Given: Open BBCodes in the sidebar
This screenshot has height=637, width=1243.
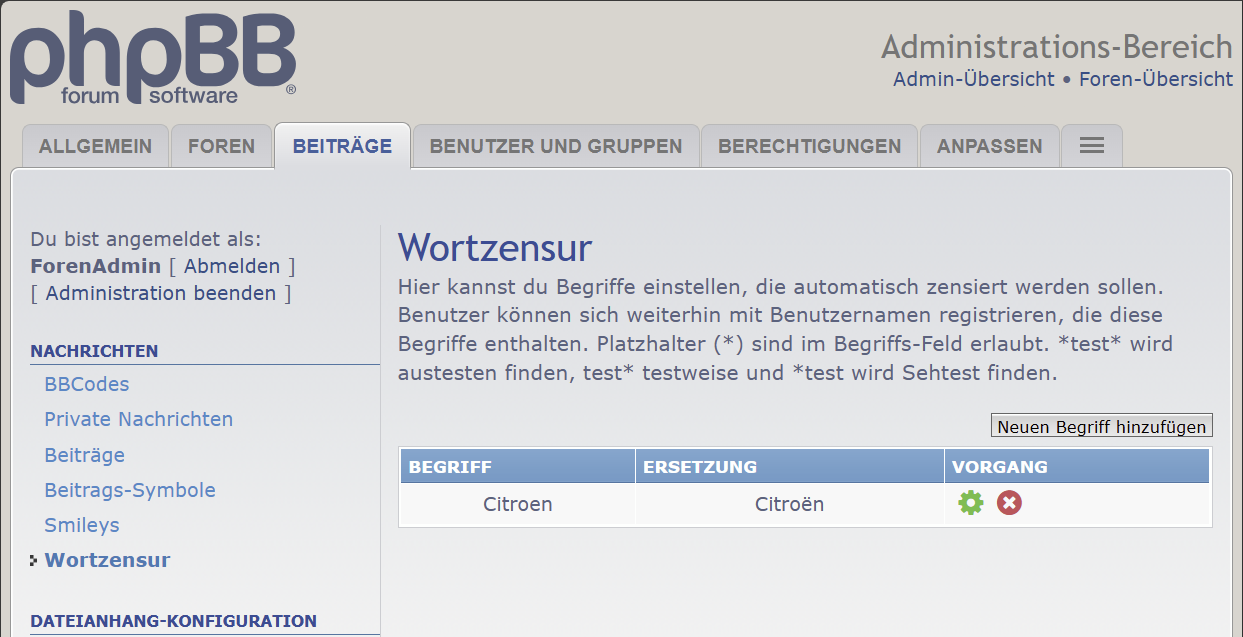Looking at the screenshot, I should pyautogui.click(x=87, y=384).
